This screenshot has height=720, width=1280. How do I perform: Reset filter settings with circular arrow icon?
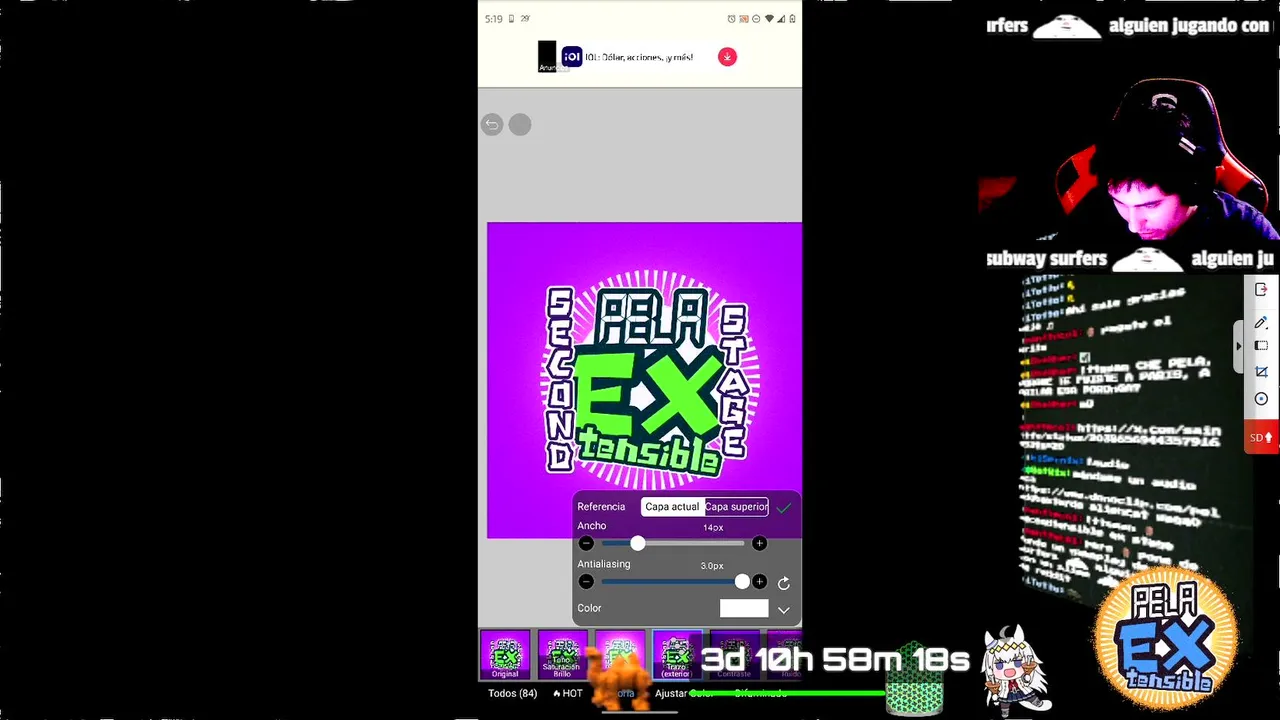[x=784, y=583]
